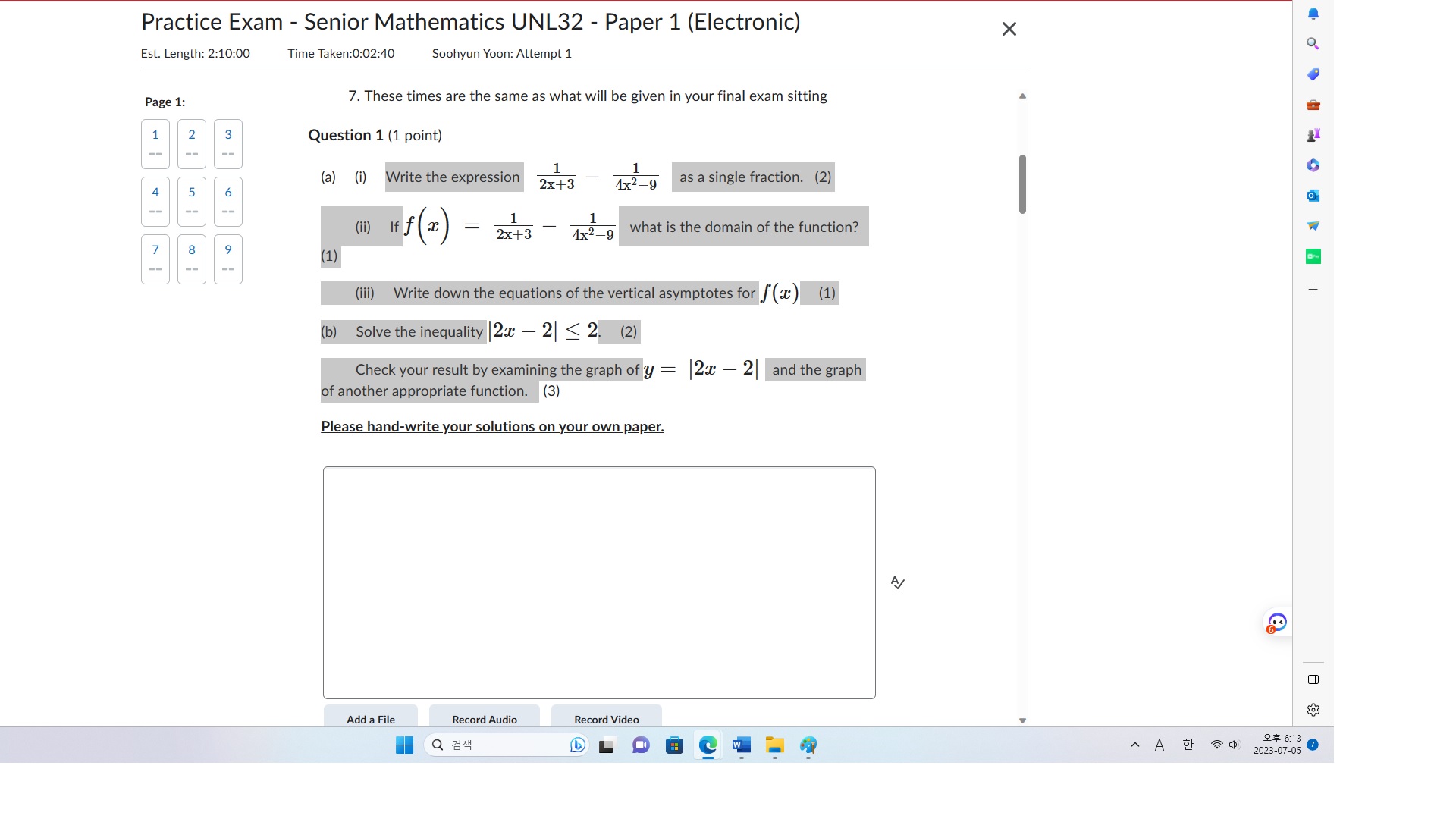Start recording with Record Audio
The height and width of the screenshot is (819, 1456).
pyautogui.click(x=483, y=719)
